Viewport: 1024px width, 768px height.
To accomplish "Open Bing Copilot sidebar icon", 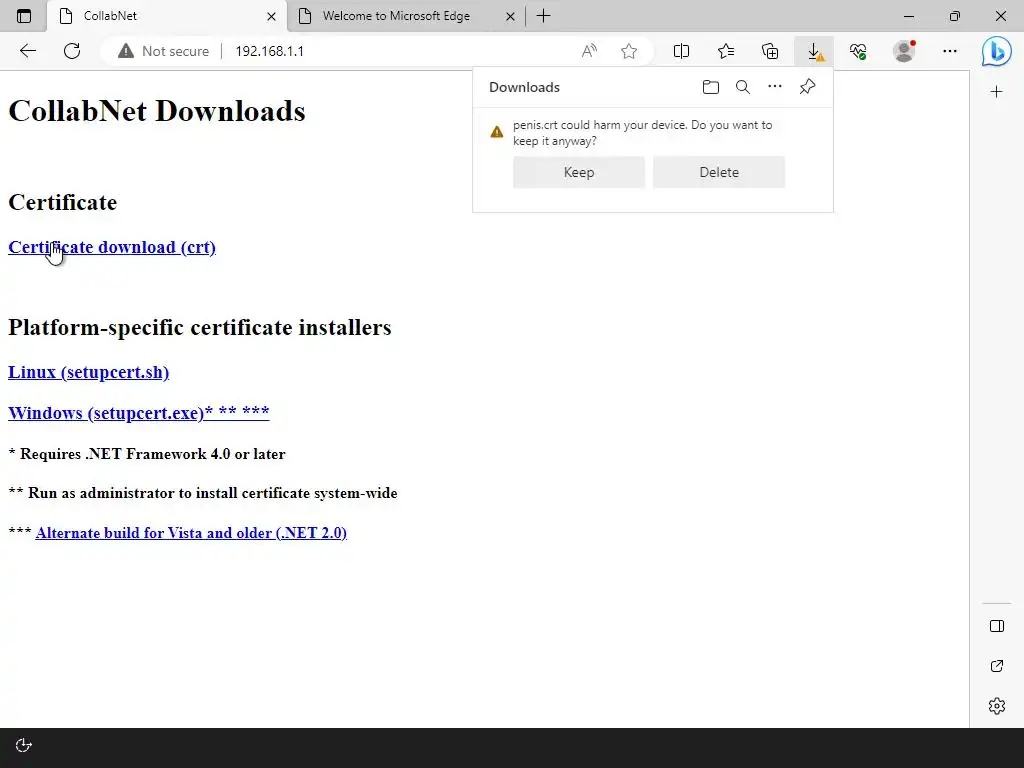I will [x=997, y=52].
